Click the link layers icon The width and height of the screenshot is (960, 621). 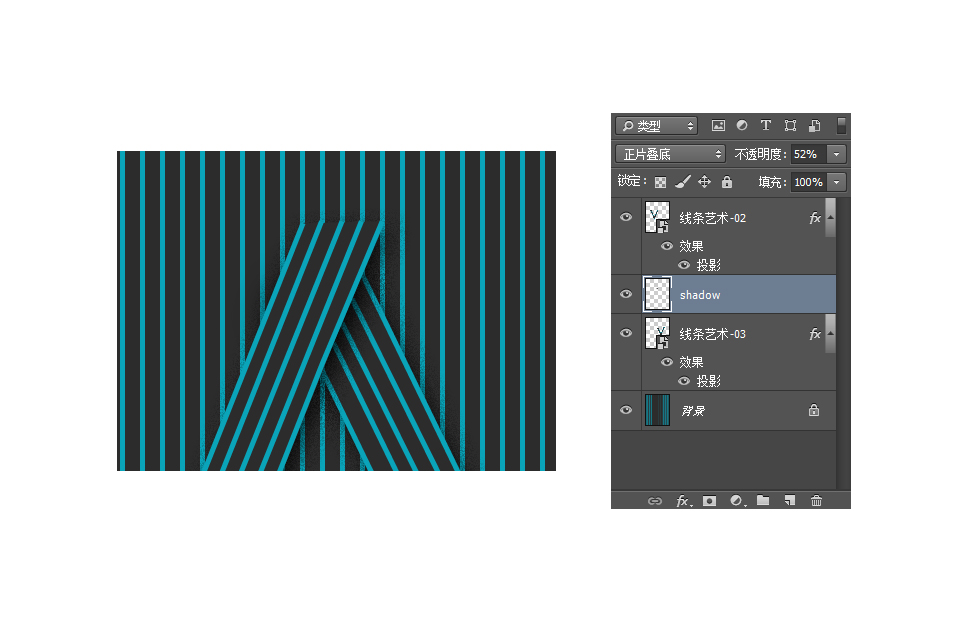pyautogui.click(x=654, y=501)
